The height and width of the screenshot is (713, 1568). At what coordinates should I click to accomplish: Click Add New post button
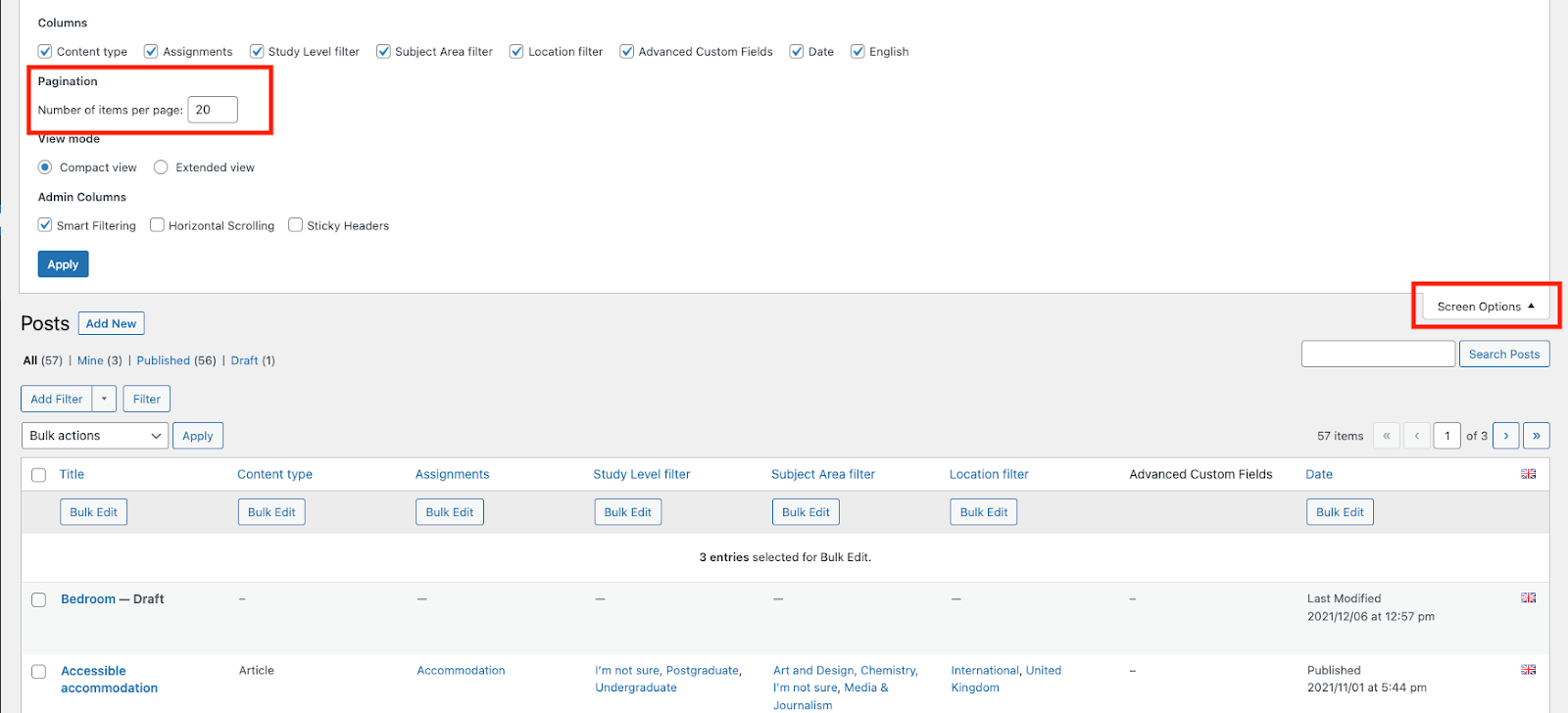click(x=111, y=323)
